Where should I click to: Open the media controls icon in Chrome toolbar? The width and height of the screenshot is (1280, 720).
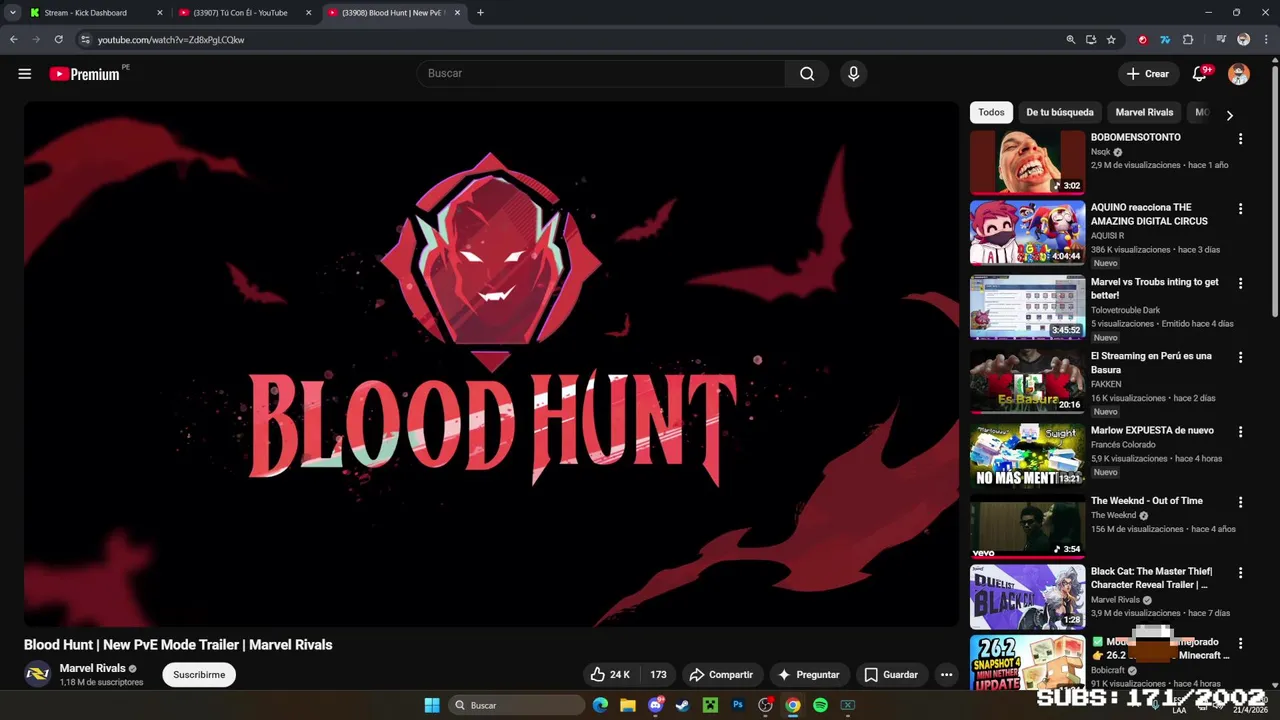1221,40
